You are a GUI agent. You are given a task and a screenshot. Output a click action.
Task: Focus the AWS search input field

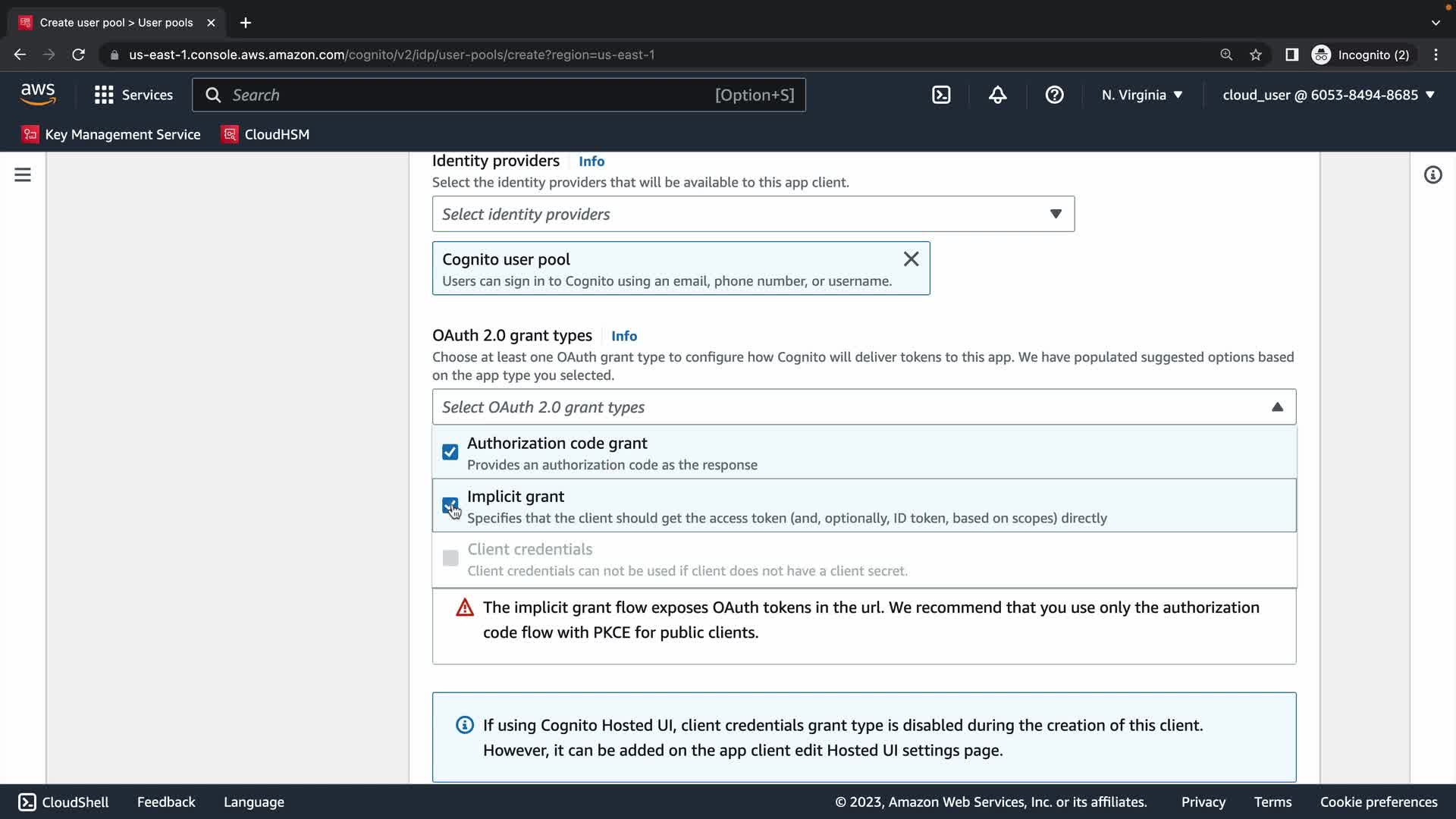point(470,95)
